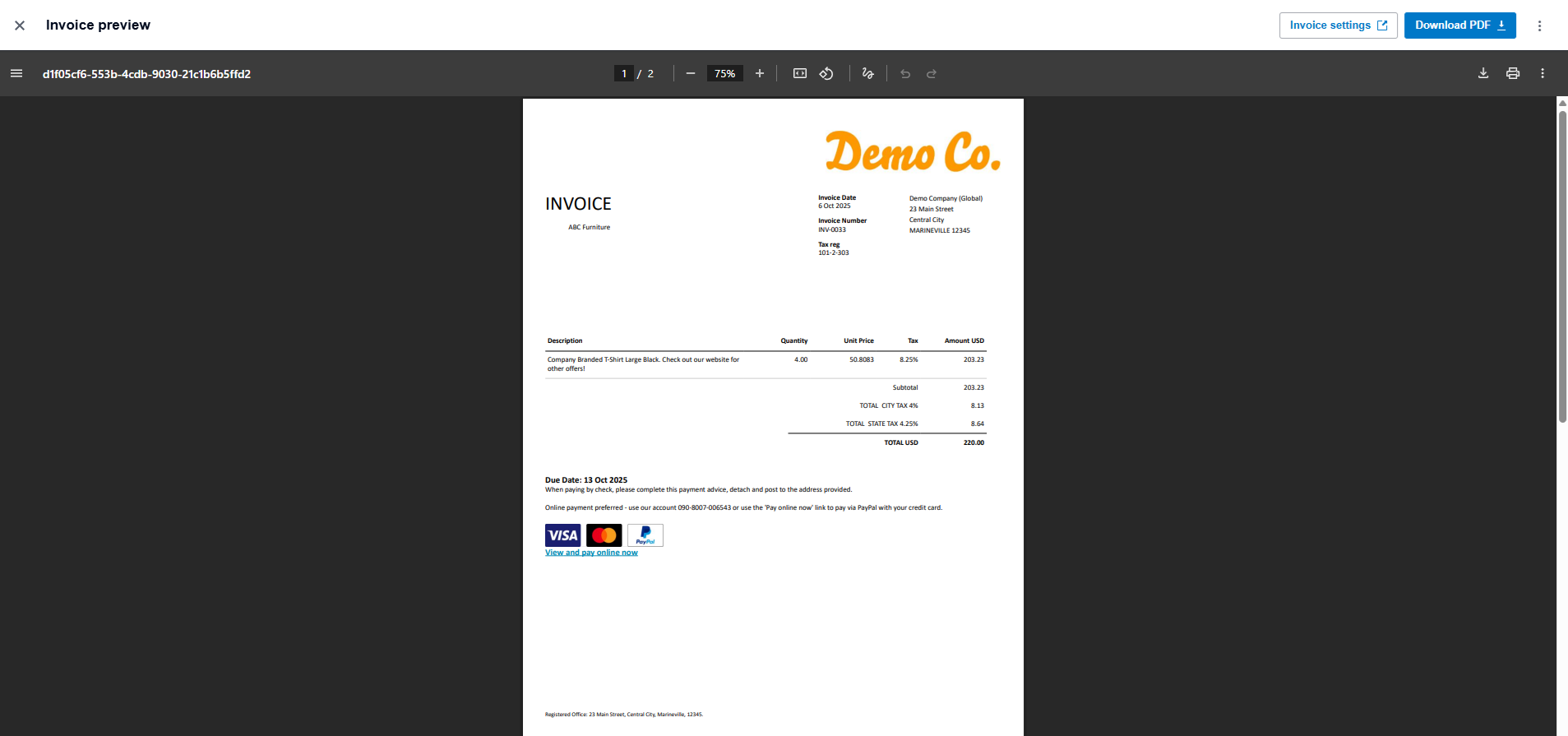Click the VISA card logo

pyautogui.click(x=562, y=535)
